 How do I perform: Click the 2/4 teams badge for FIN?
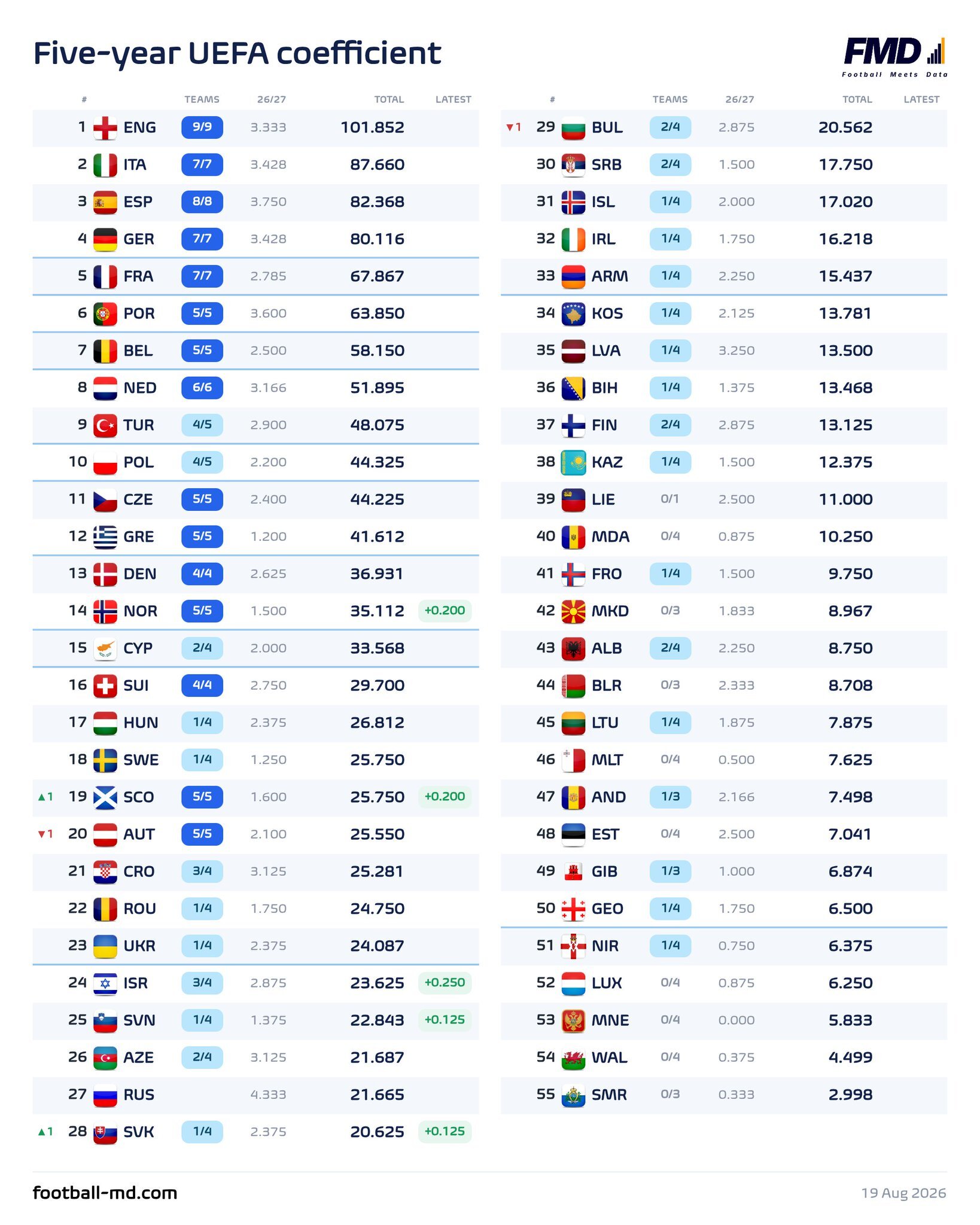(670, 425)
